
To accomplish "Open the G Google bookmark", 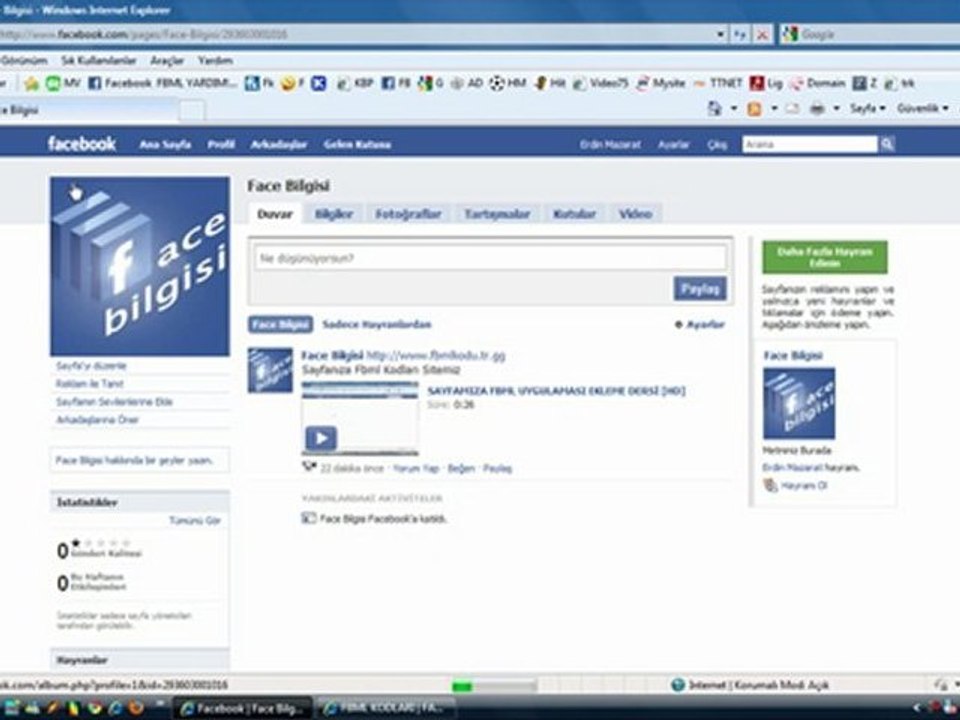I will tap(430, 83).
